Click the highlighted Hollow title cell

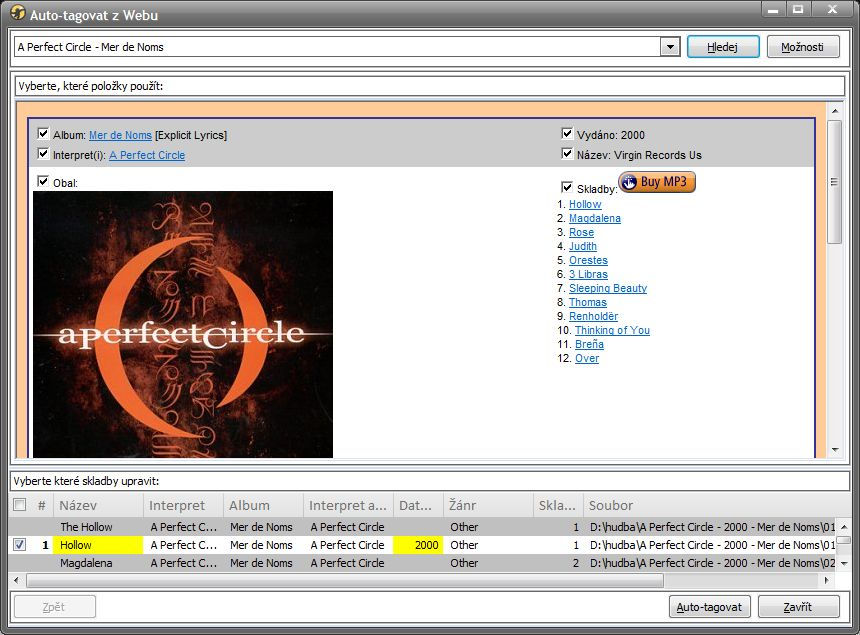98,545
